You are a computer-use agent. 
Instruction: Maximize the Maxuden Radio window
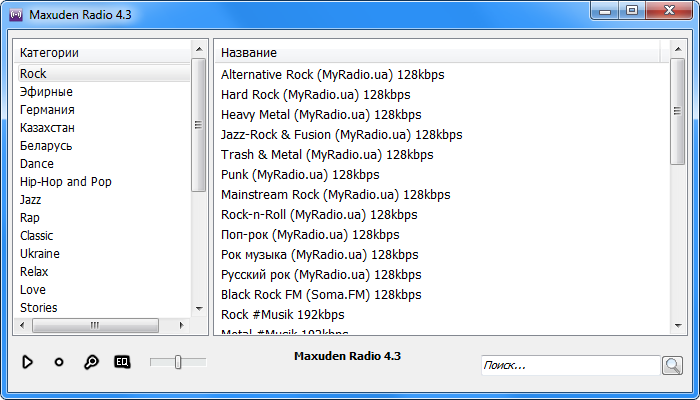631,11
